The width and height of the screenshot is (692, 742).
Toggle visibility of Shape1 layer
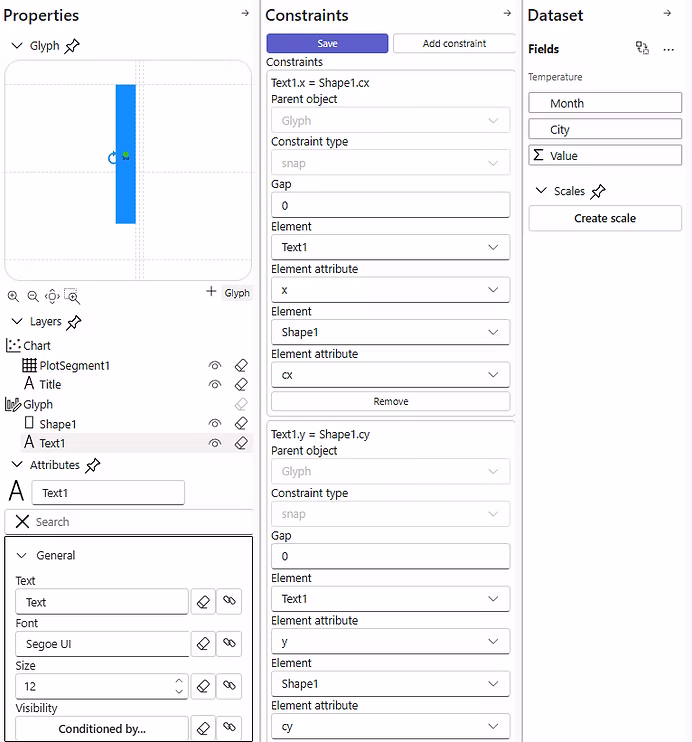click(x=215, y=423)
